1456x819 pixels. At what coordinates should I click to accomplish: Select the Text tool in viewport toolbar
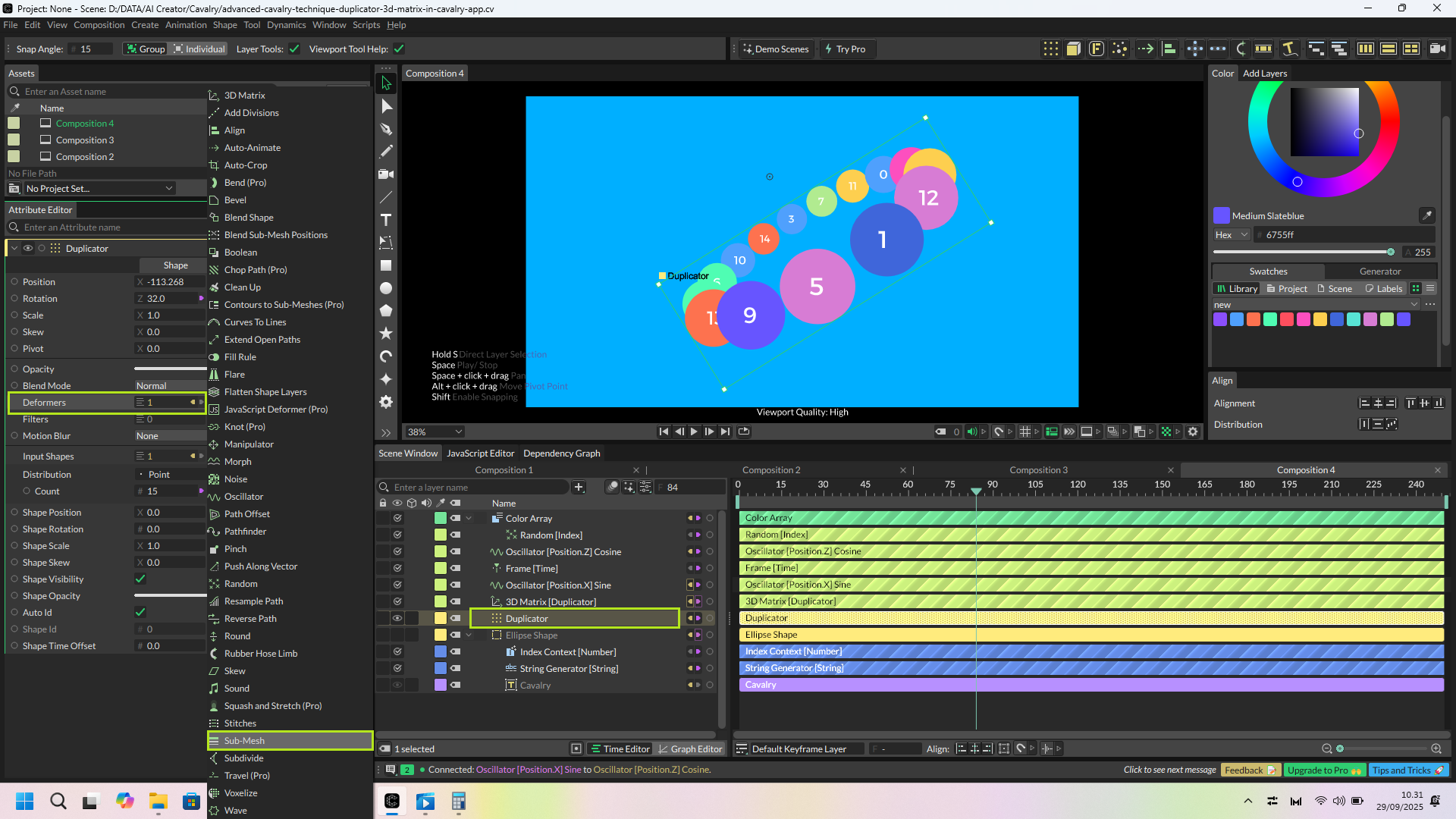coord(386,220)
